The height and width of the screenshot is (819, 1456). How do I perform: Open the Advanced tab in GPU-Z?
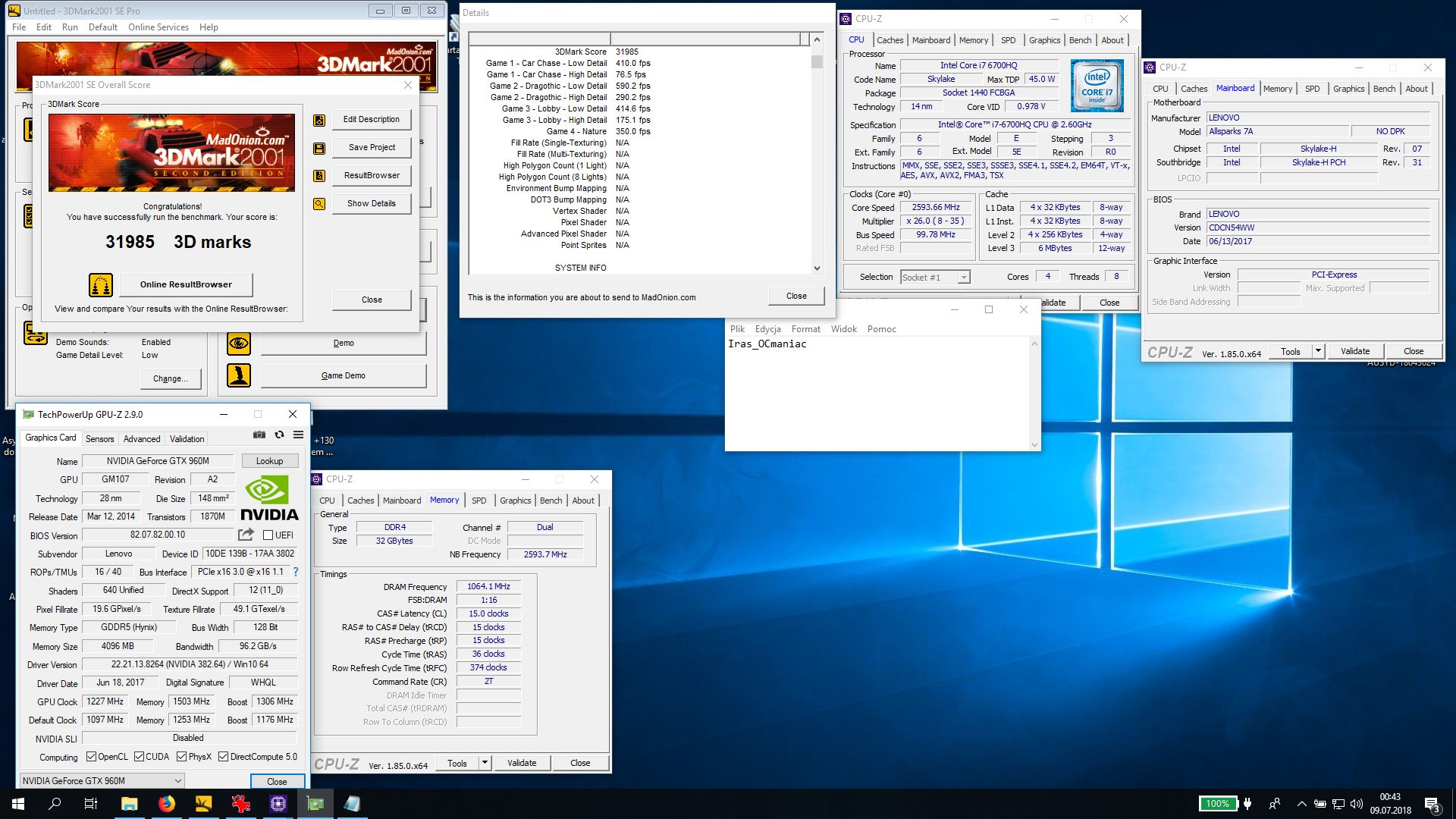(142, 439)
